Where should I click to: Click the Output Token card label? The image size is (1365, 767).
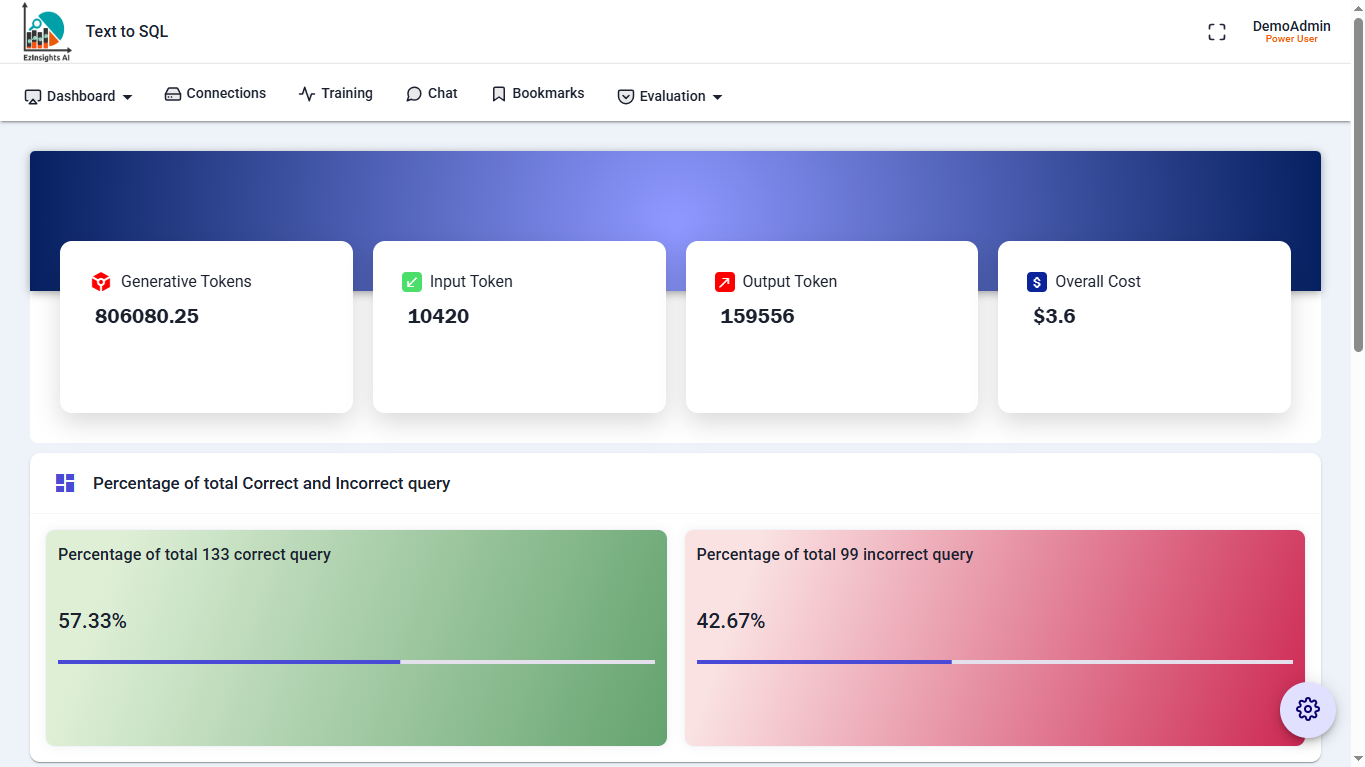[790, 282]
